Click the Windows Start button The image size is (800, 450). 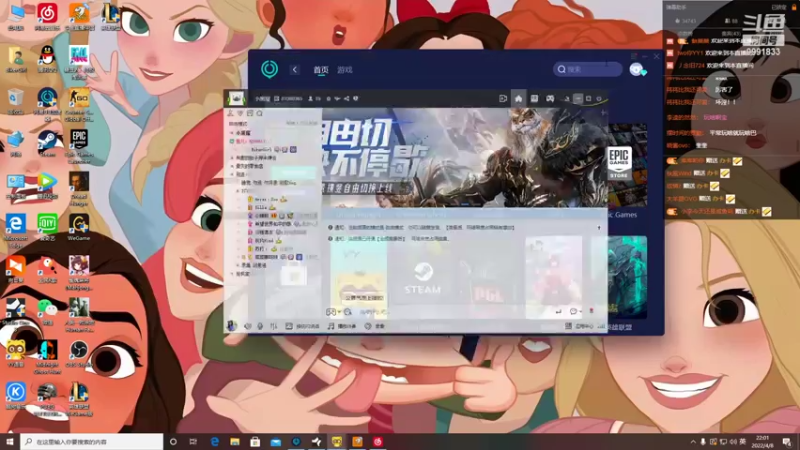point(10,441)
